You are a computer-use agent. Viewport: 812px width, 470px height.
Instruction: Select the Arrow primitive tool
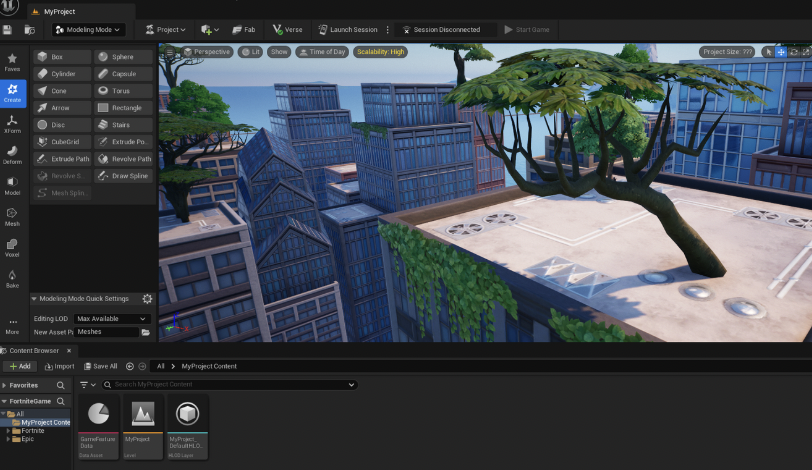click(62, 108)
